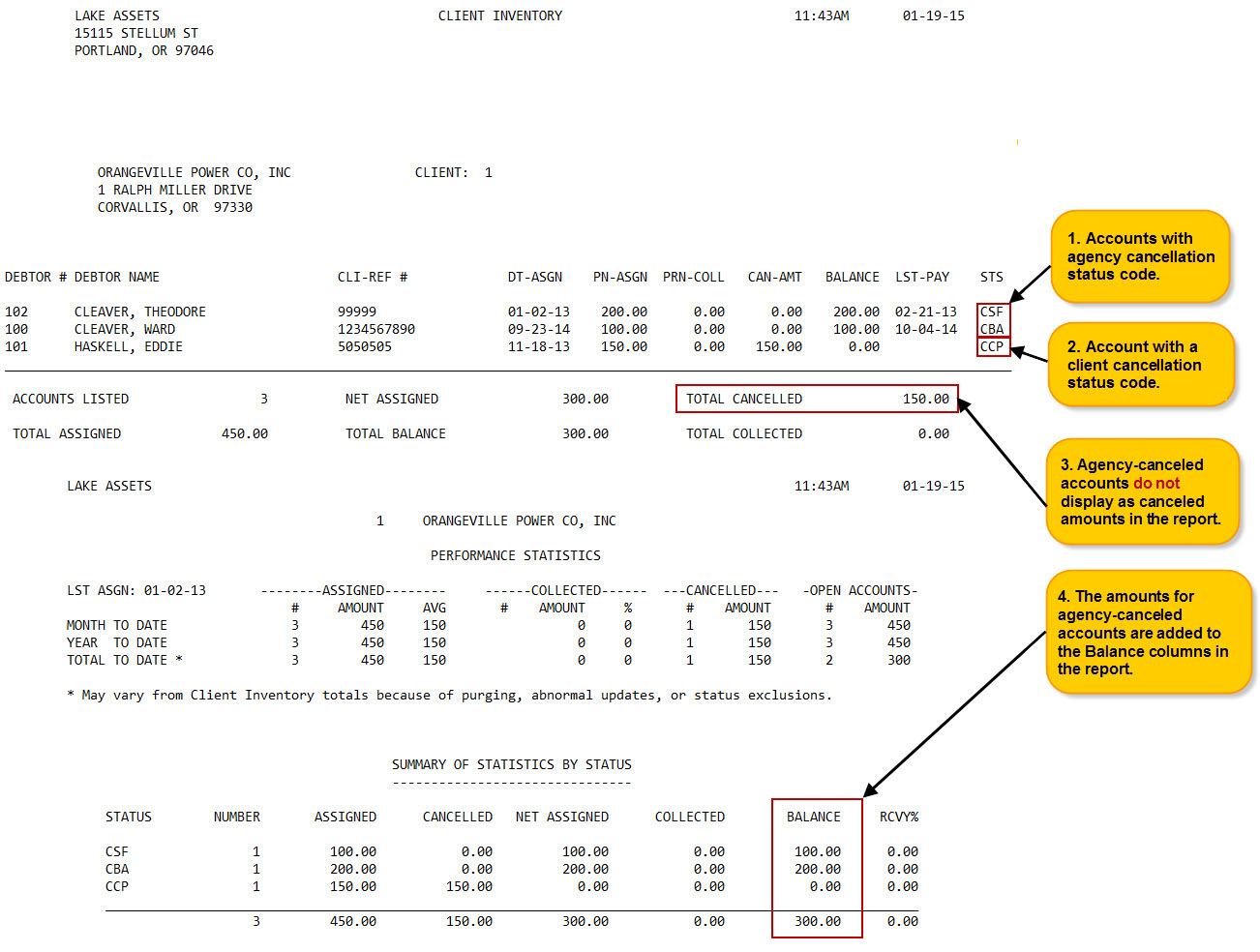The image size is (1260, 952).
Task: Click the 300.00 balance total in red box
Action: point(817,921)
